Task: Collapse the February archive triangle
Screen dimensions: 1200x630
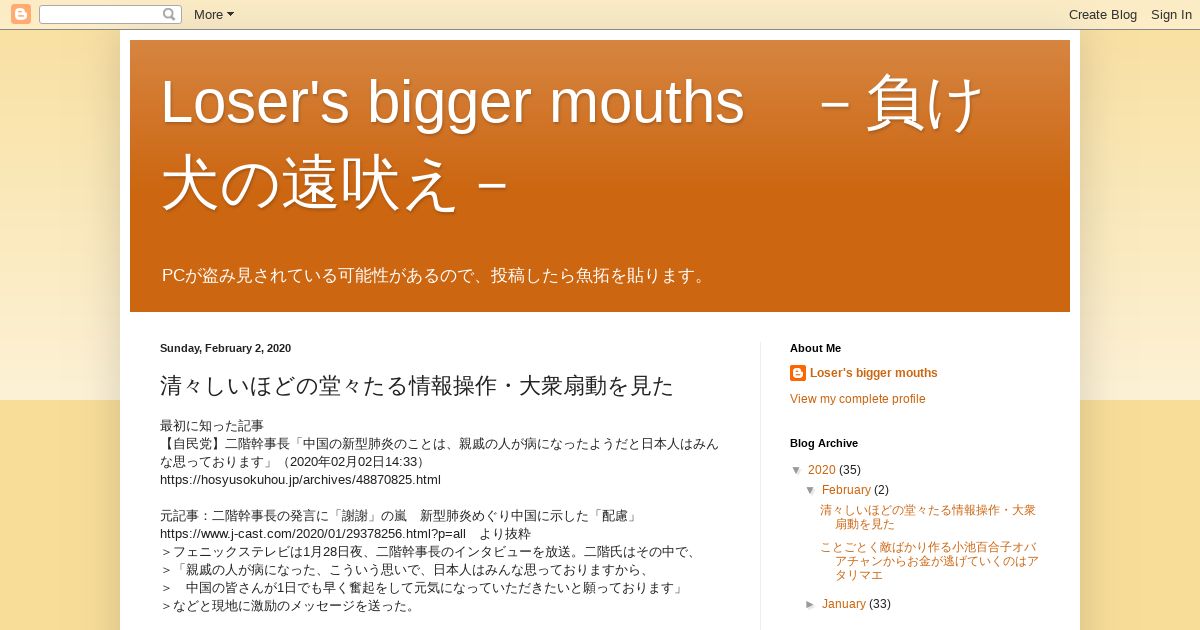Action: (x=811, y=490)
